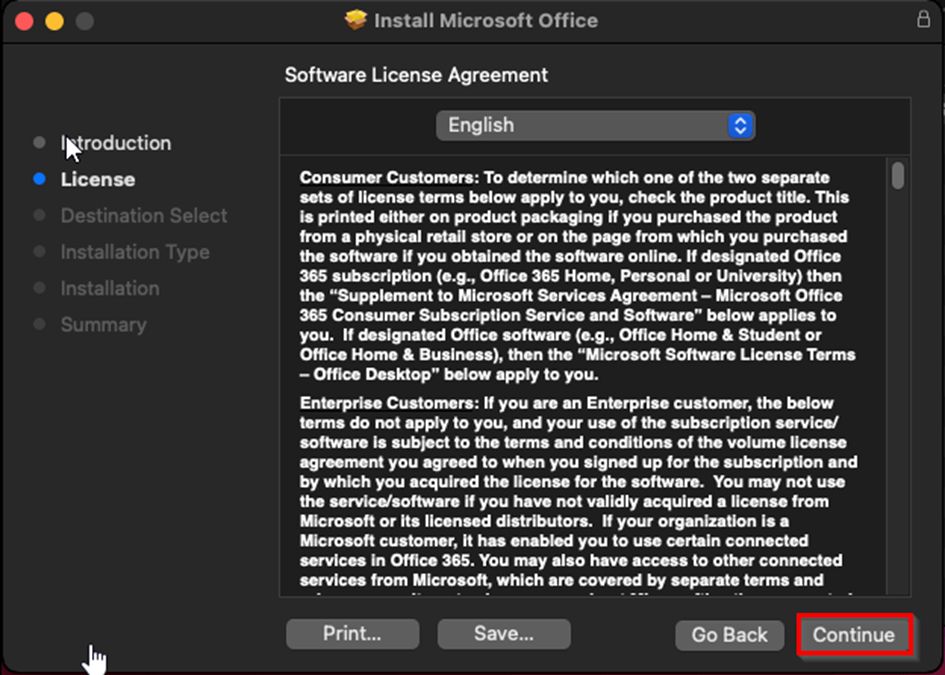The image size is (945, 675).
Task: Click the blue License step bullet
Action: pos(40,179)
